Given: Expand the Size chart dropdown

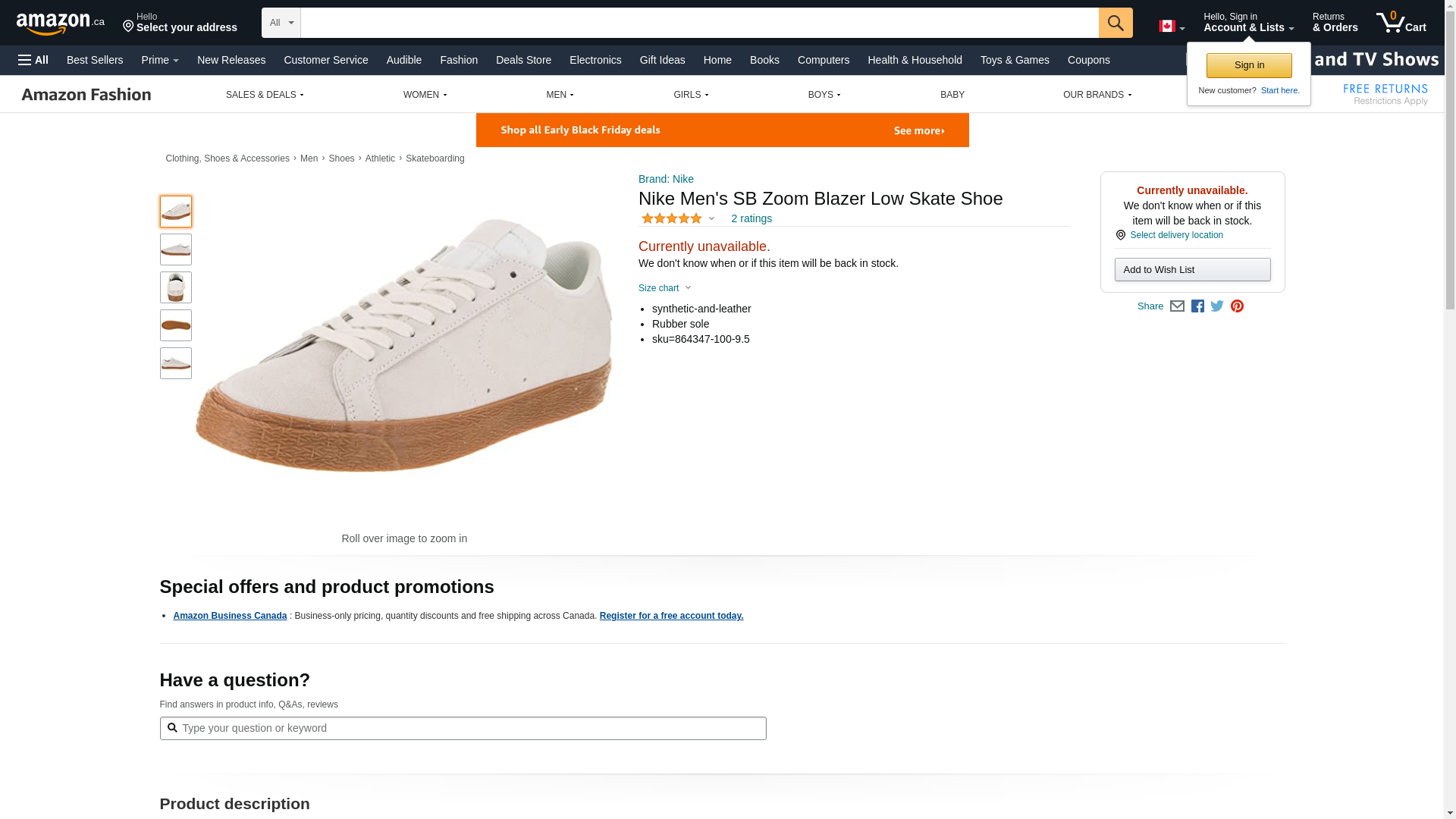Looking at the screenshot, I should [665, 288].
